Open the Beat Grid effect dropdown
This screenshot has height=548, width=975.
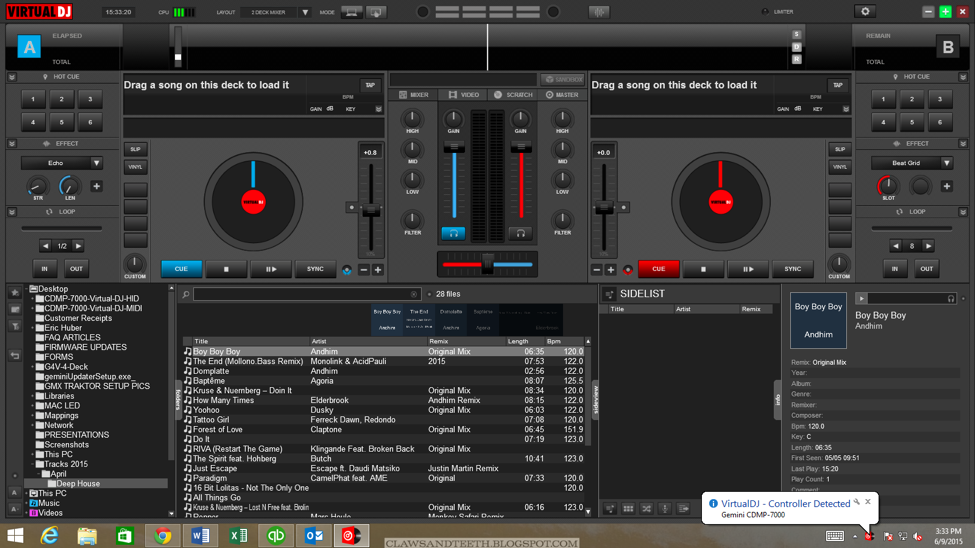[x=946, y=163]
